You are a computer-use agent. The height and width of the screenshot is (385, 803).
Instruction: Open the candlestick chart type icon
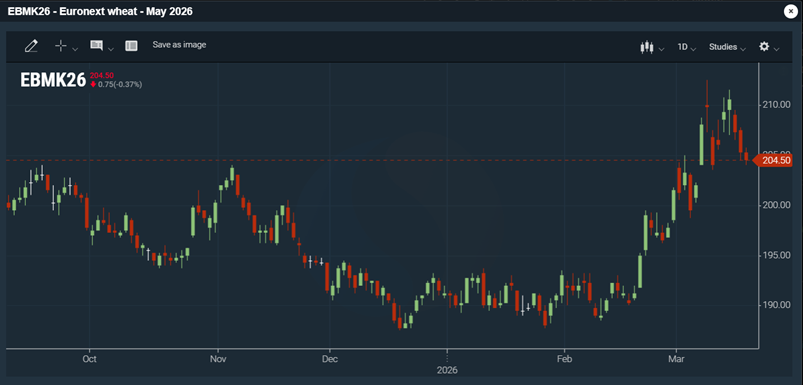point(647,47)
